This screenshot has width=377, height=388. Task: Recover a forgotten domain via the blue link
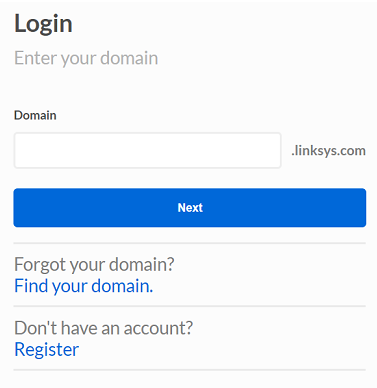pos(83,286)
